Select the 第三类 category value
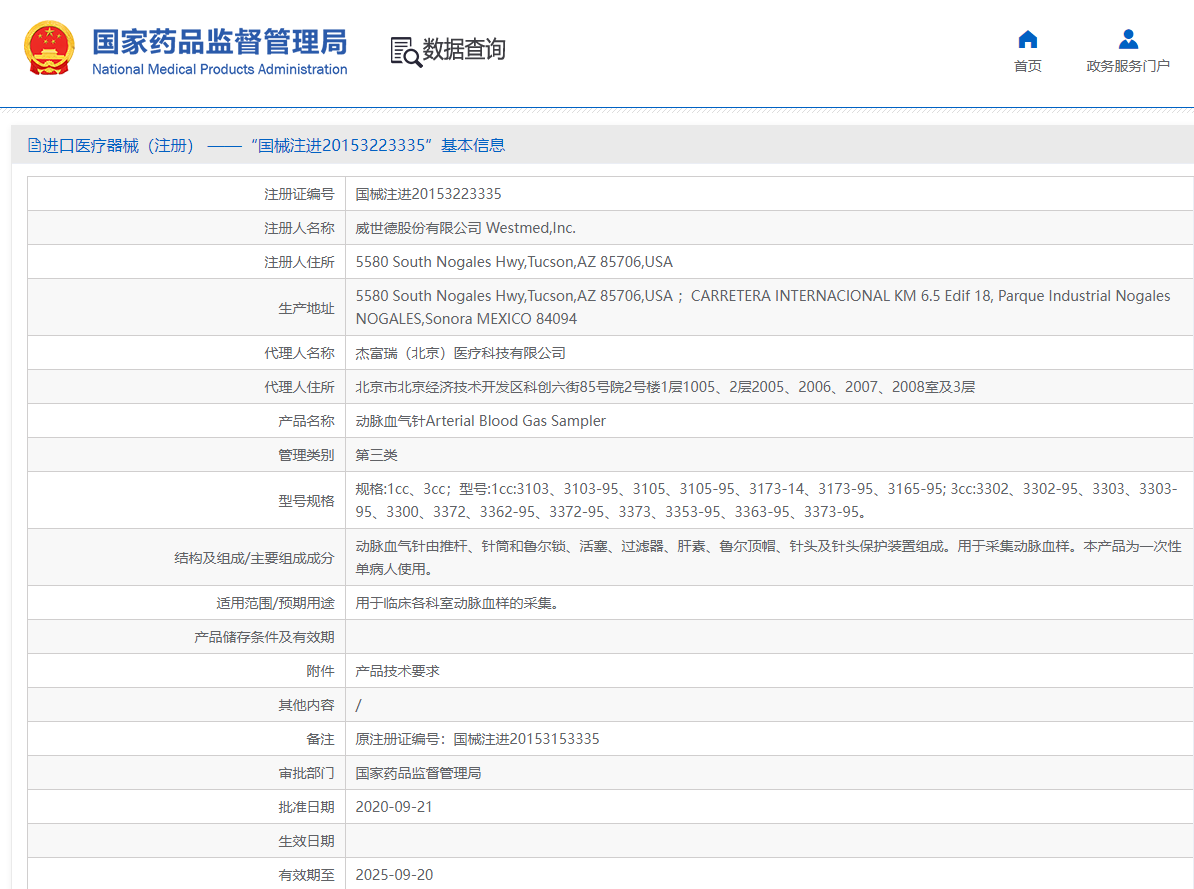This screenshot has width=1194, height=889. [377, 456]
